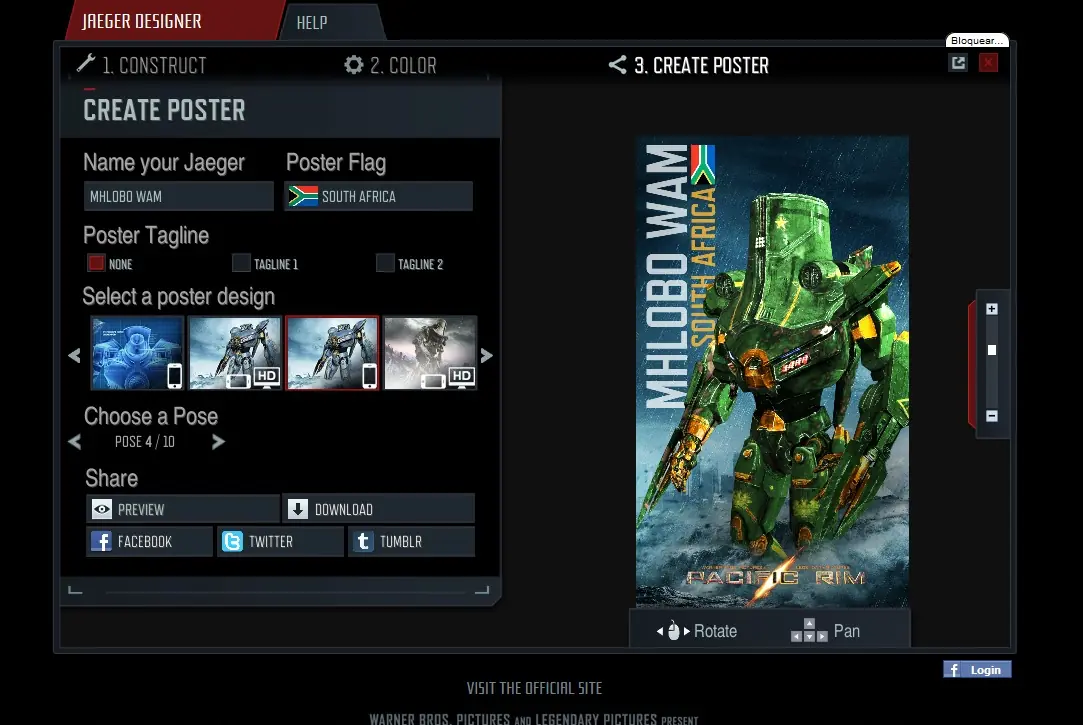Click the Download button
This screenshot has width=1083, height=725.
378,509
